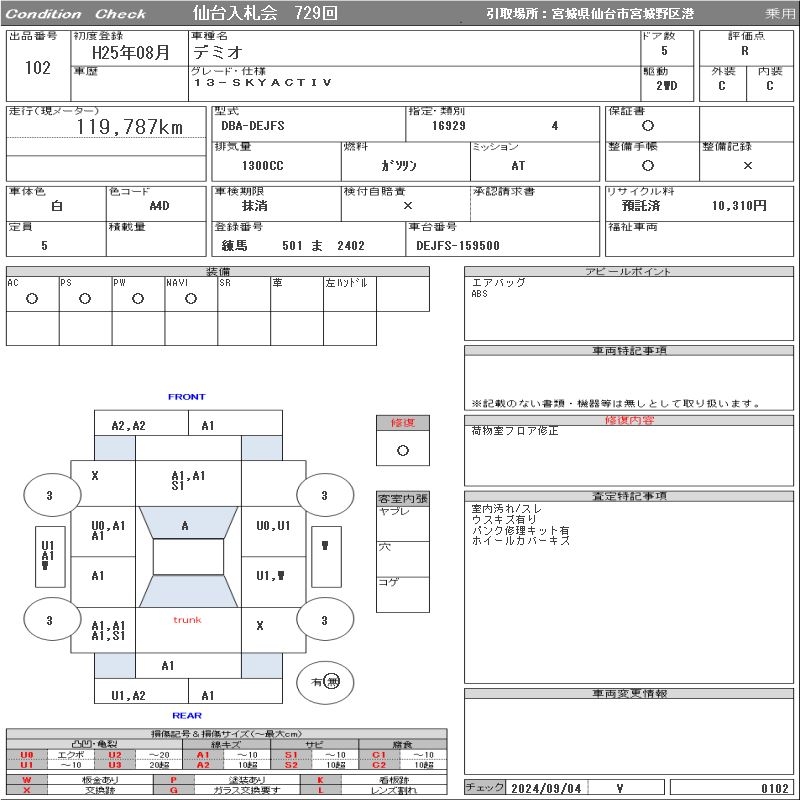Click the ミッション AT field
This screenshot has height=800, width=800.
click(x=517, y=166)
